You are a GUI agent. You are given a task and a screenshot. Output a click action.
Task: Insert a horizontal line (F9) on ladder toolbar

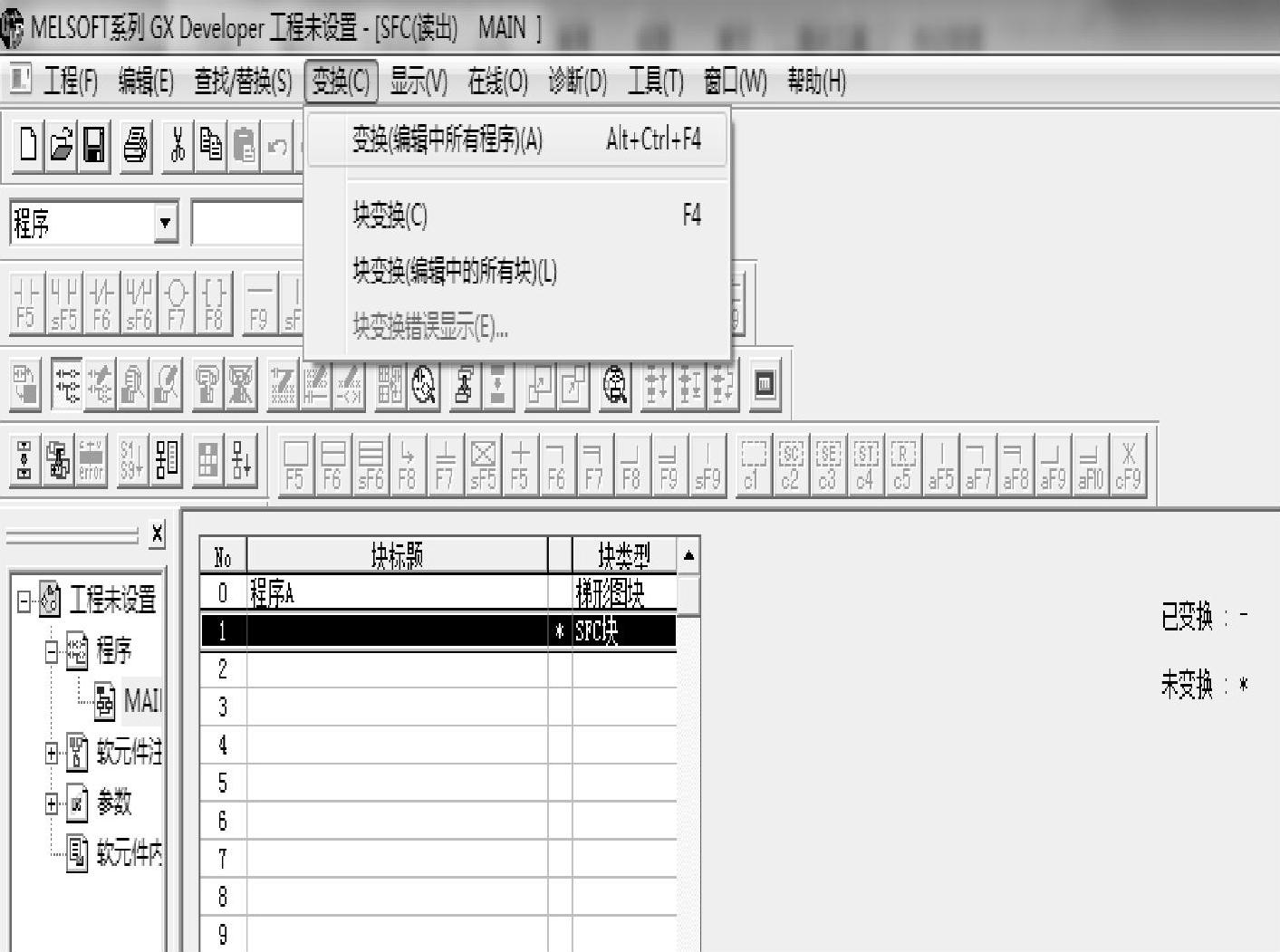point(258,303)
